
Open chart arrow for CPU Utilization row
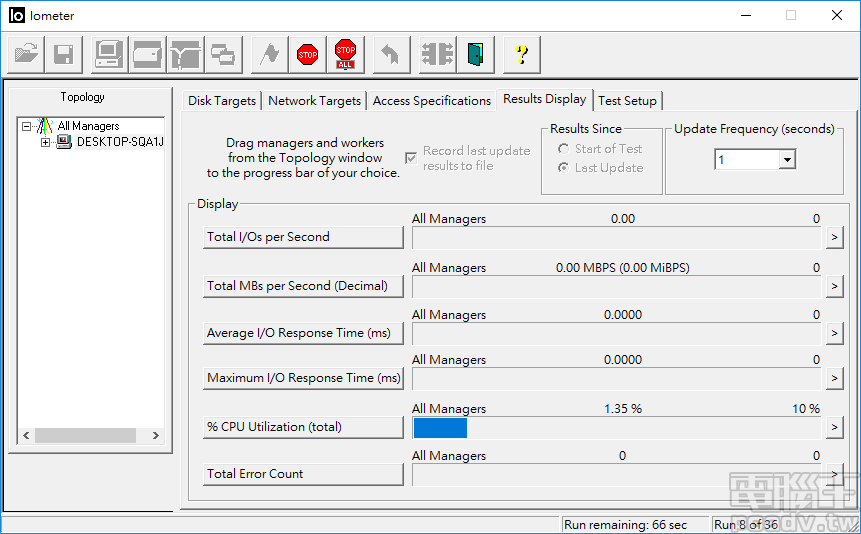click(835, 427)
